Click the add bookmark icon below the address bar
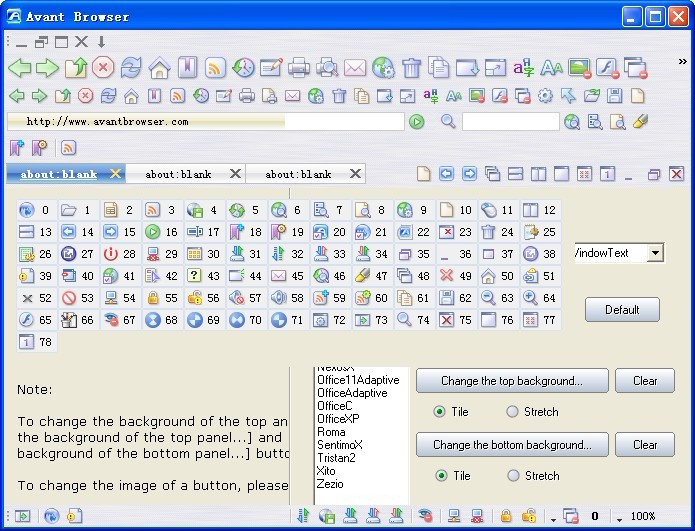This screenshot has width=695, height=531. pos(16,148)
